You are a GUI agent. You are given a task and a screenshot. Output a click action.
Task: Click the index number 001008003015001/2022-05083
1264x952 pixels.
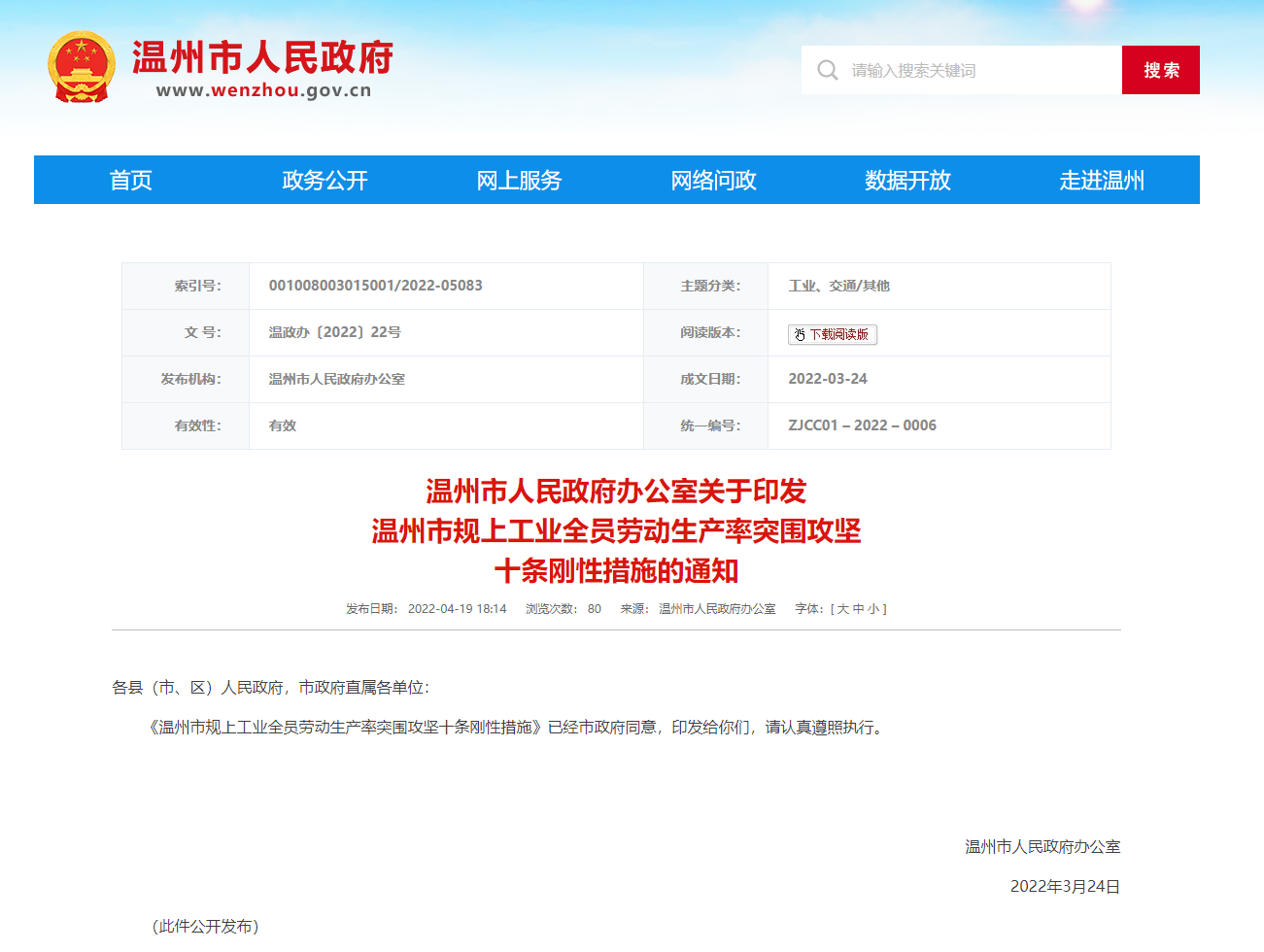(x=375, y=286)
